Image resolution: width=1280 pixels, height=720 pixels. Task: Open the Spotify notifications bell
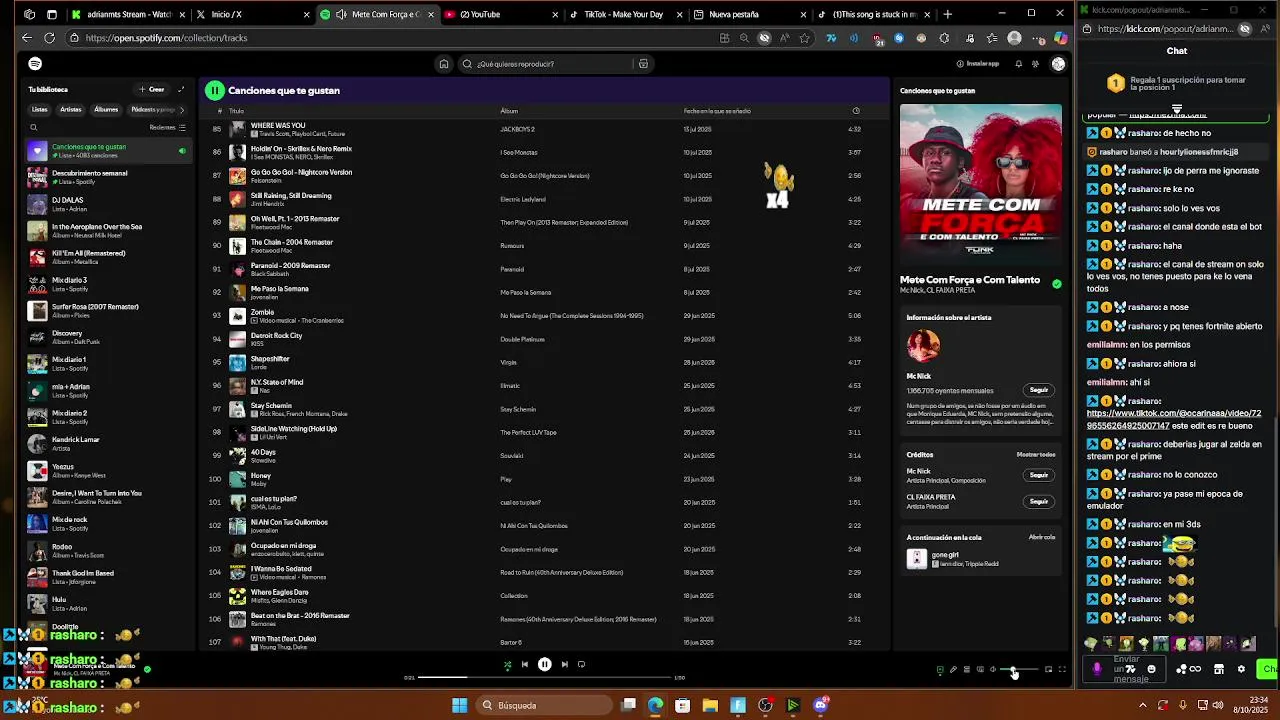coord(1018,63)
